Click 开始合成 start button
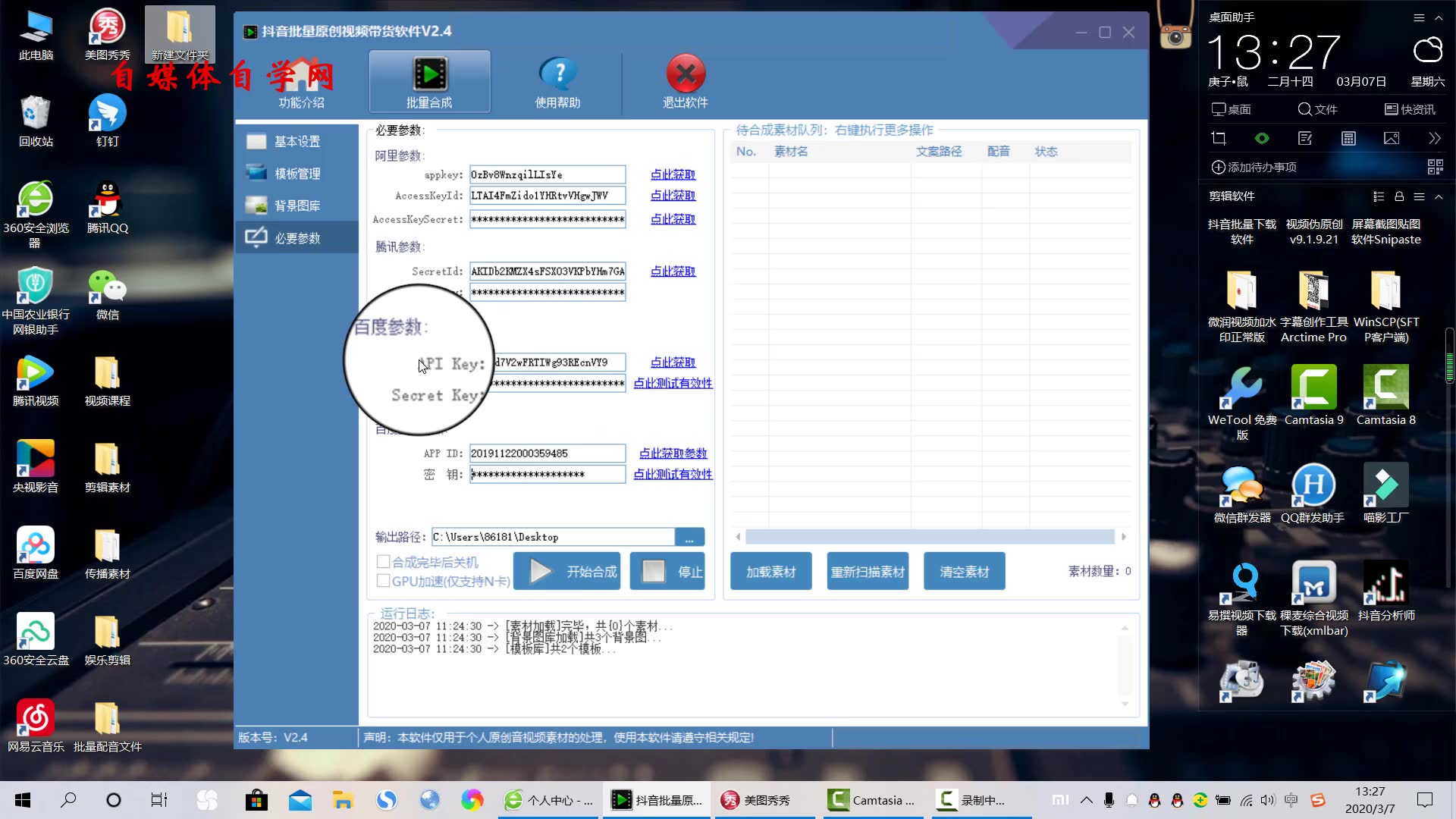 (x=569, y=571)
